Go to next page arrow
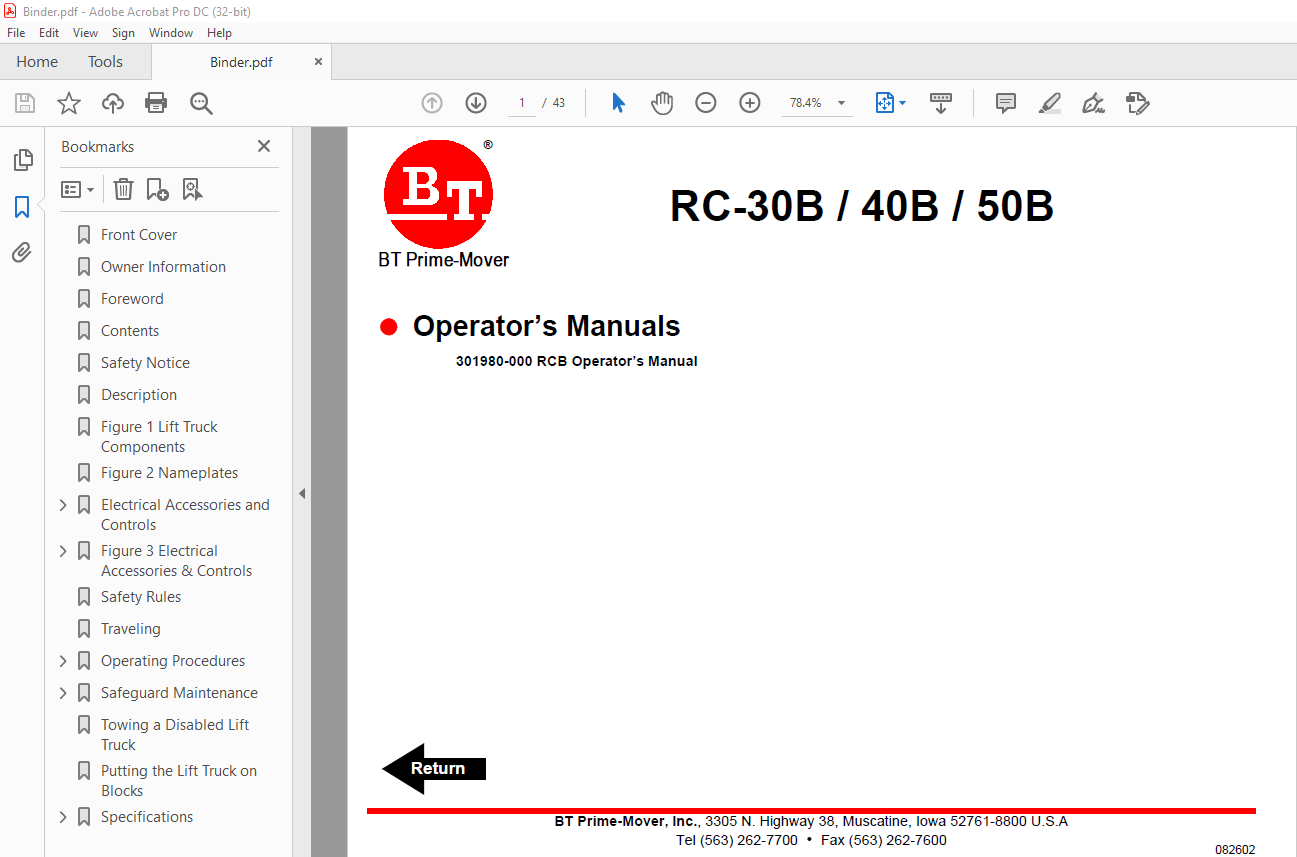This screenshot has width=1297, height=857. 476,103
